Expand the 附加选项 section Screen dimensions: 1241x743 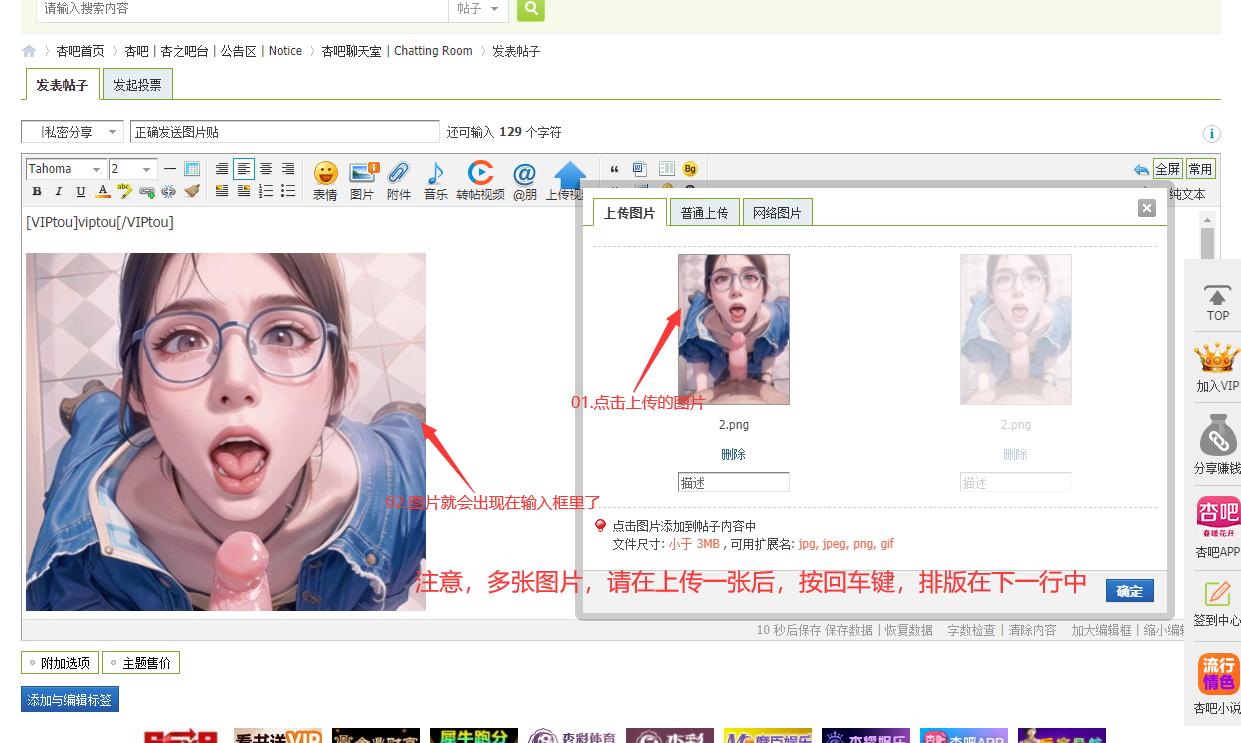(x=61, y=663)
